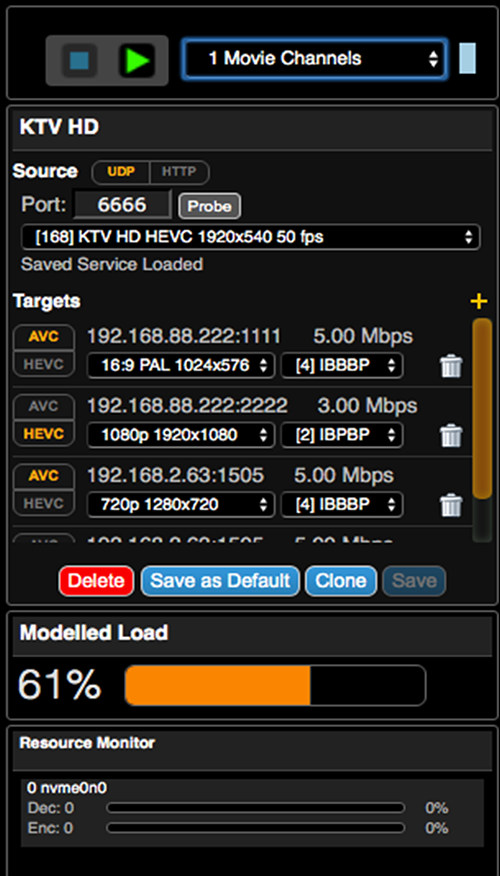Select the UDP source tab
The height and width of the screenshot is (876, 500).
(121, 172)
